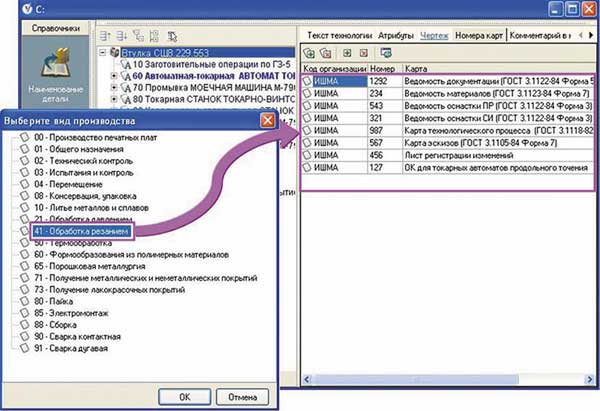The width and height of the screenshot is (600, 411).
Task: Choose '50 - Термообработка' production type
Action: coord(75,243)
